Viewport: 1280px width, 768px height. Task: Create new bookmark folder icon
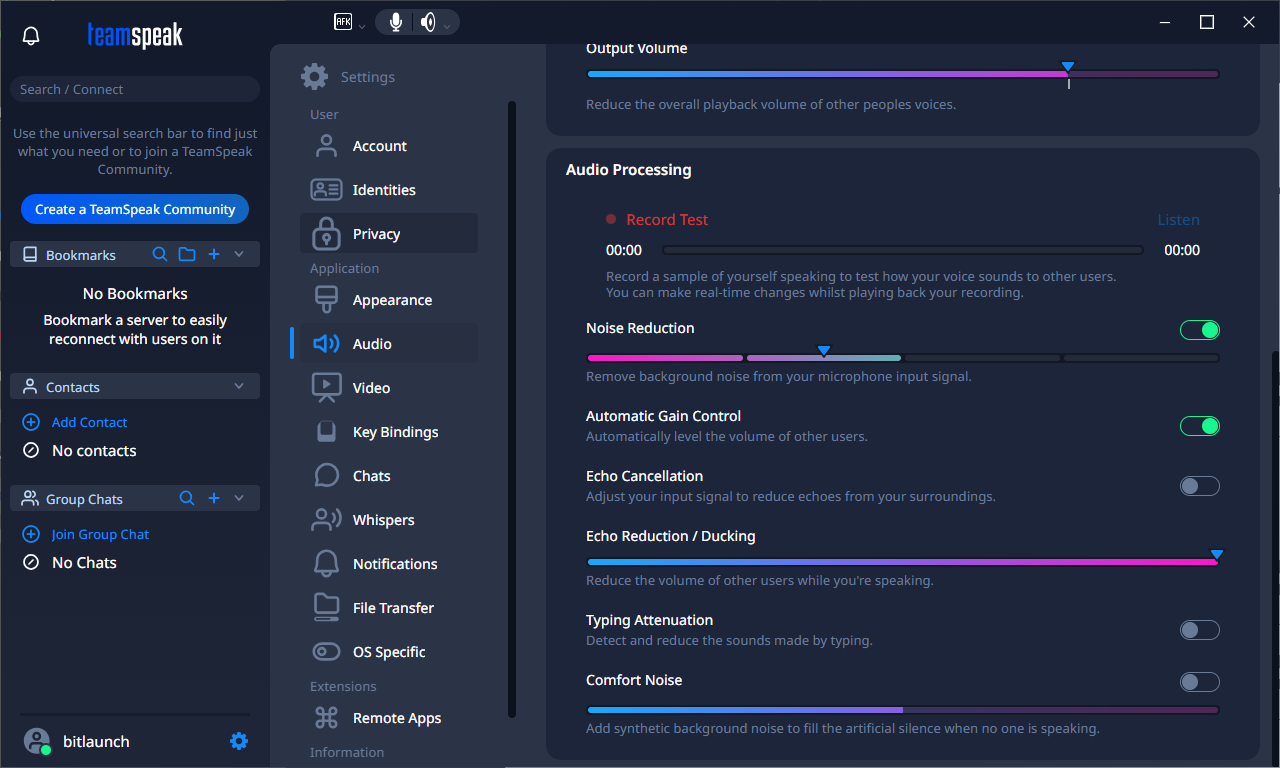point(187,255)
